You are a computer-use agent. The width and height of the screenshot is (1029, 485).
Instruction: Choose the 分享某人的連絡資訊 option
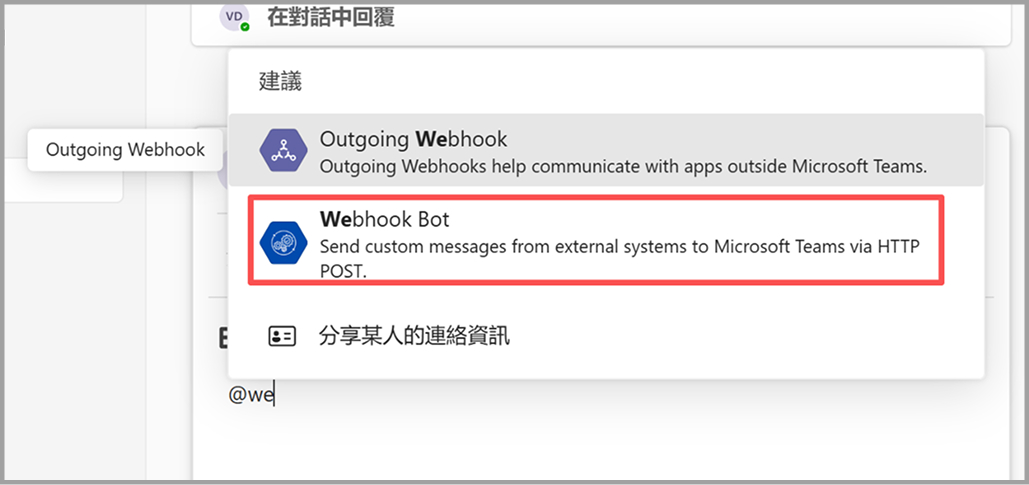click(414, 336)
